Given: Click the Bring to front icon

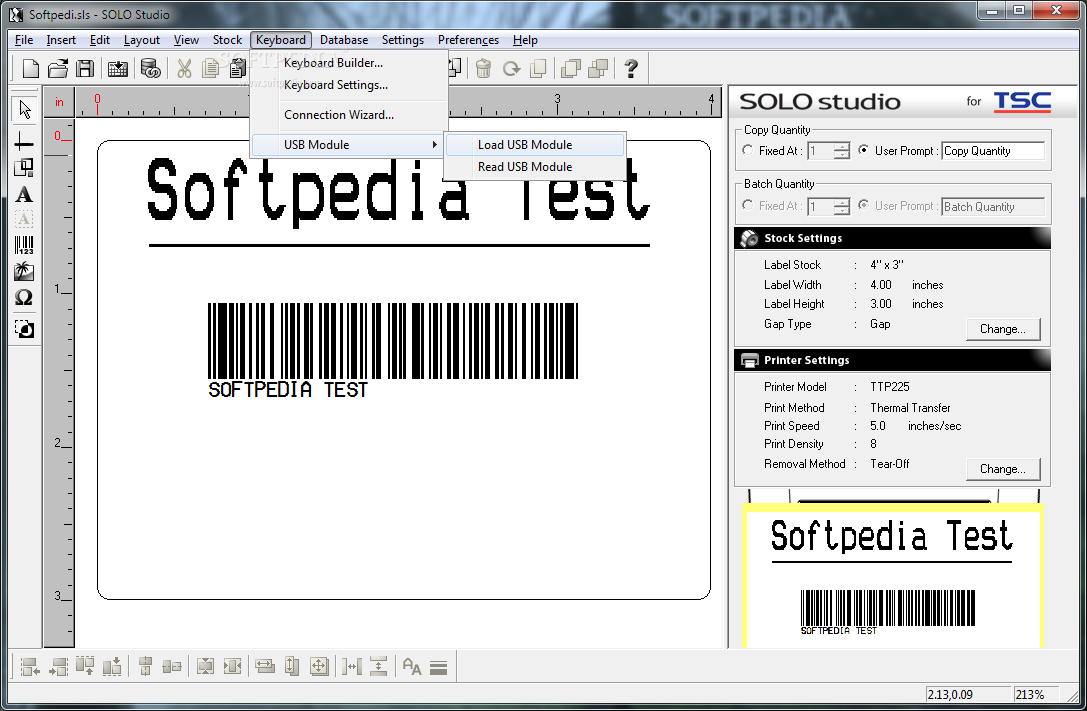Looking at the screenshot, I should coord(571,68).
